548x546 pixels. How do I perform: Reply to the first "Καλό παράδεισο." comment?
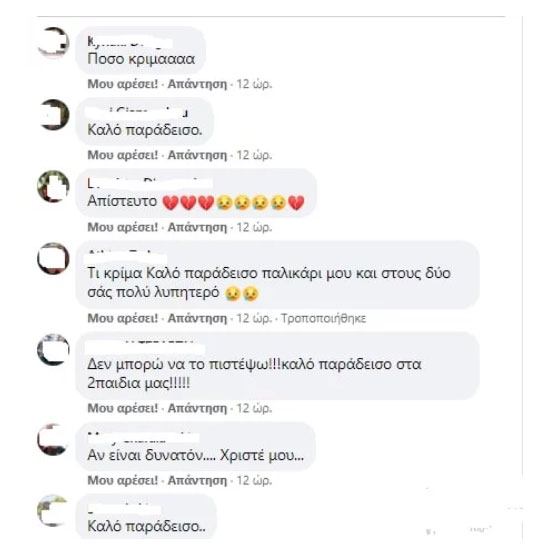pyautogui.click(x=197, y=155)
